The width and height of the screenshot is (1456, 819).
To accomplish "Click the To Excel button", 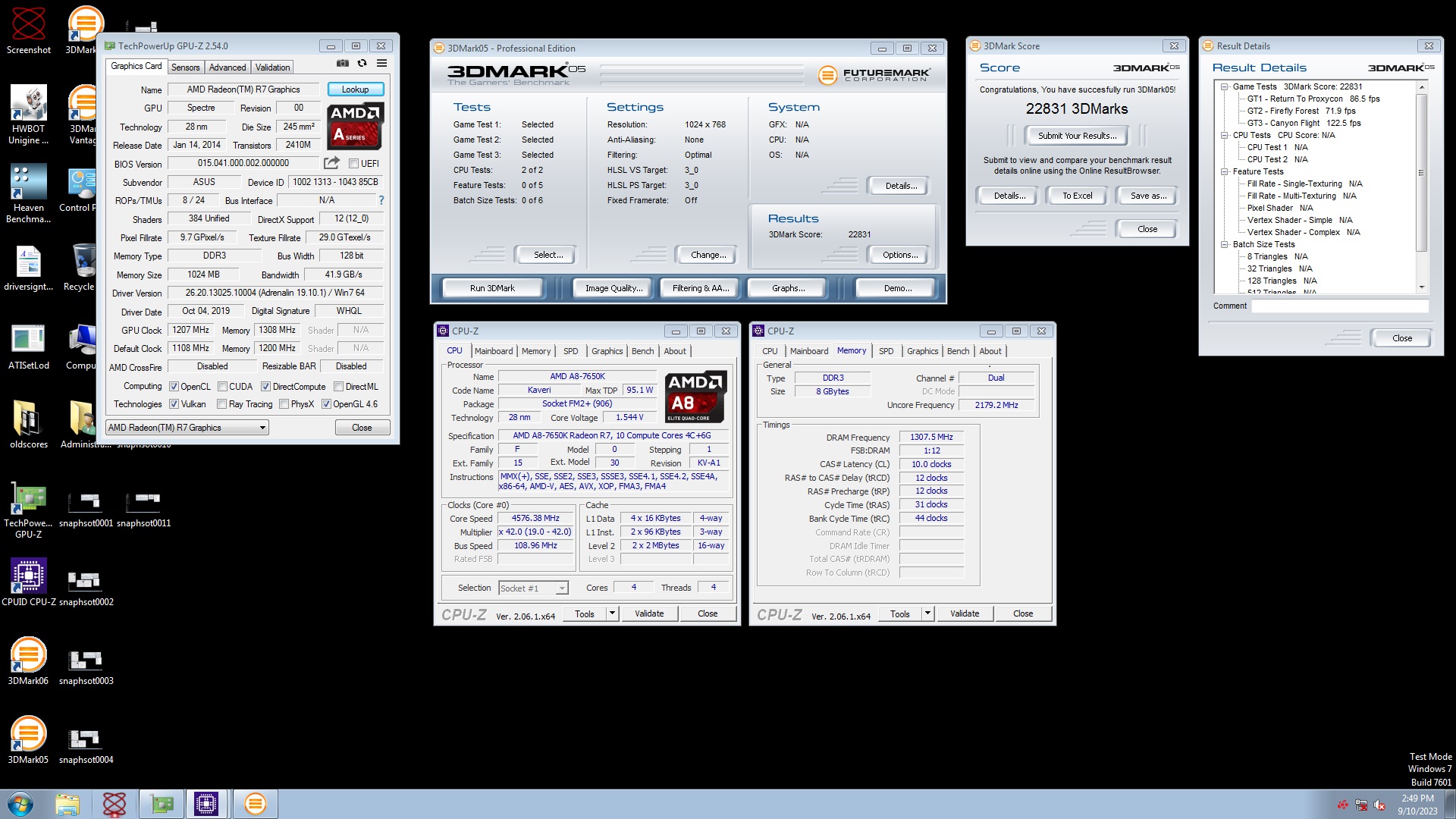I will [1077, 196].
